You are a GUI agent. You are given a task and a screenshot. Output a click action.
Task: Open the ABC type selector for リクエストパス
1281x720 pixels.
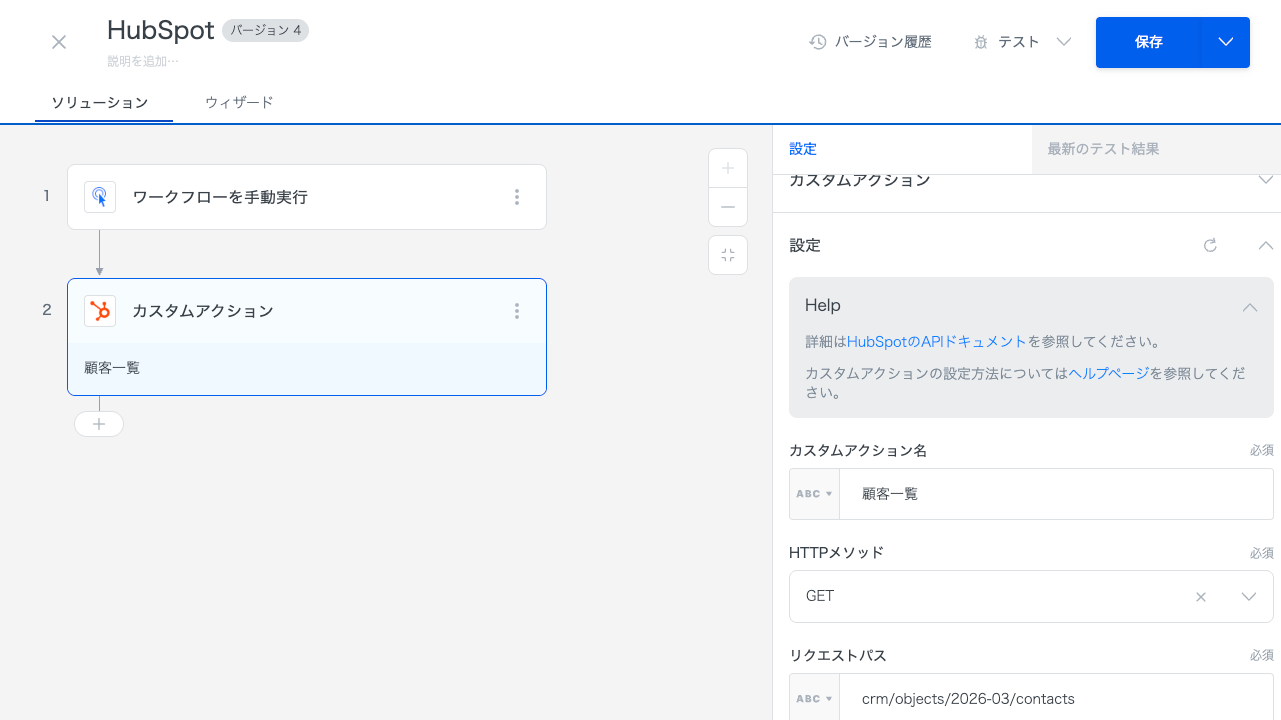[x=814, y=698]
